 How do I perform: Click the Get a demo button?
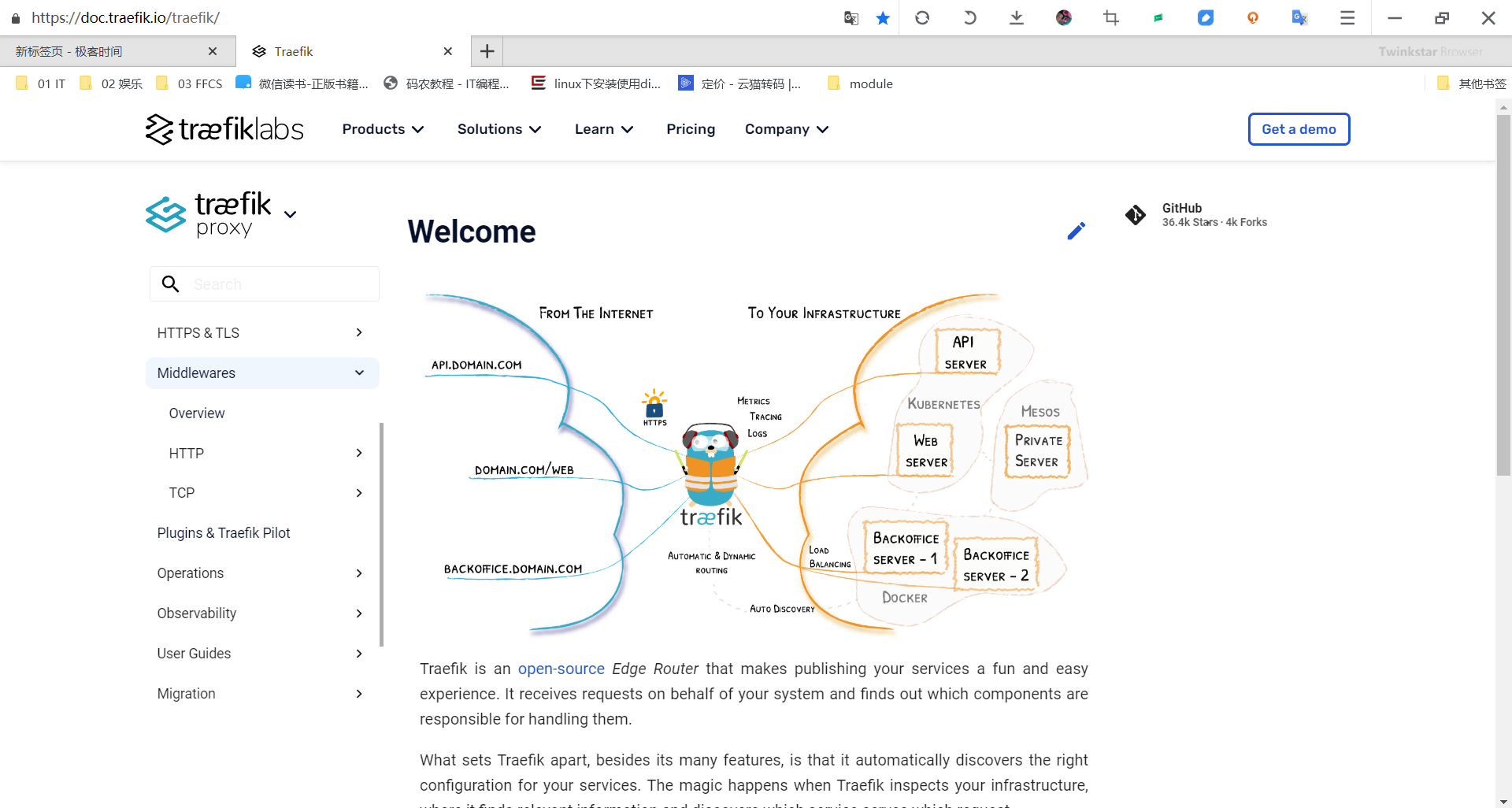pos(1299,129)
